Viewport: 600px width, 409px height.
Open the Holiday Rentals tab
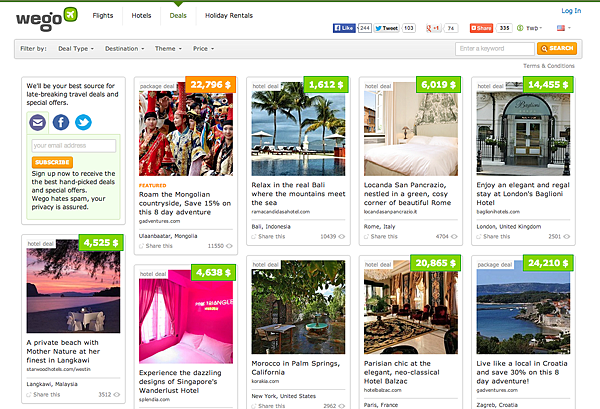(229, 16)
